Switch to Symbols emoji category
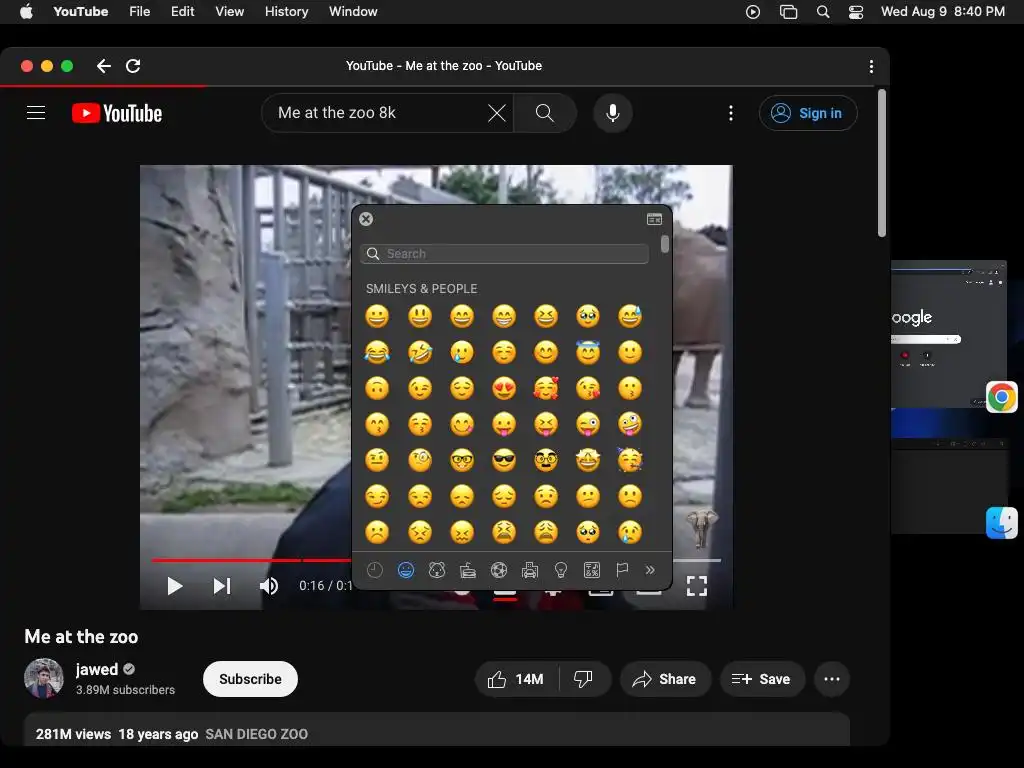The image size is (1024, 768). [592, 570]
